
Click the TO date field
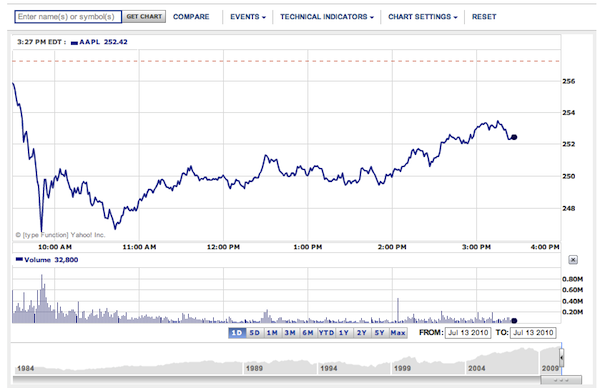coord(533,333)
